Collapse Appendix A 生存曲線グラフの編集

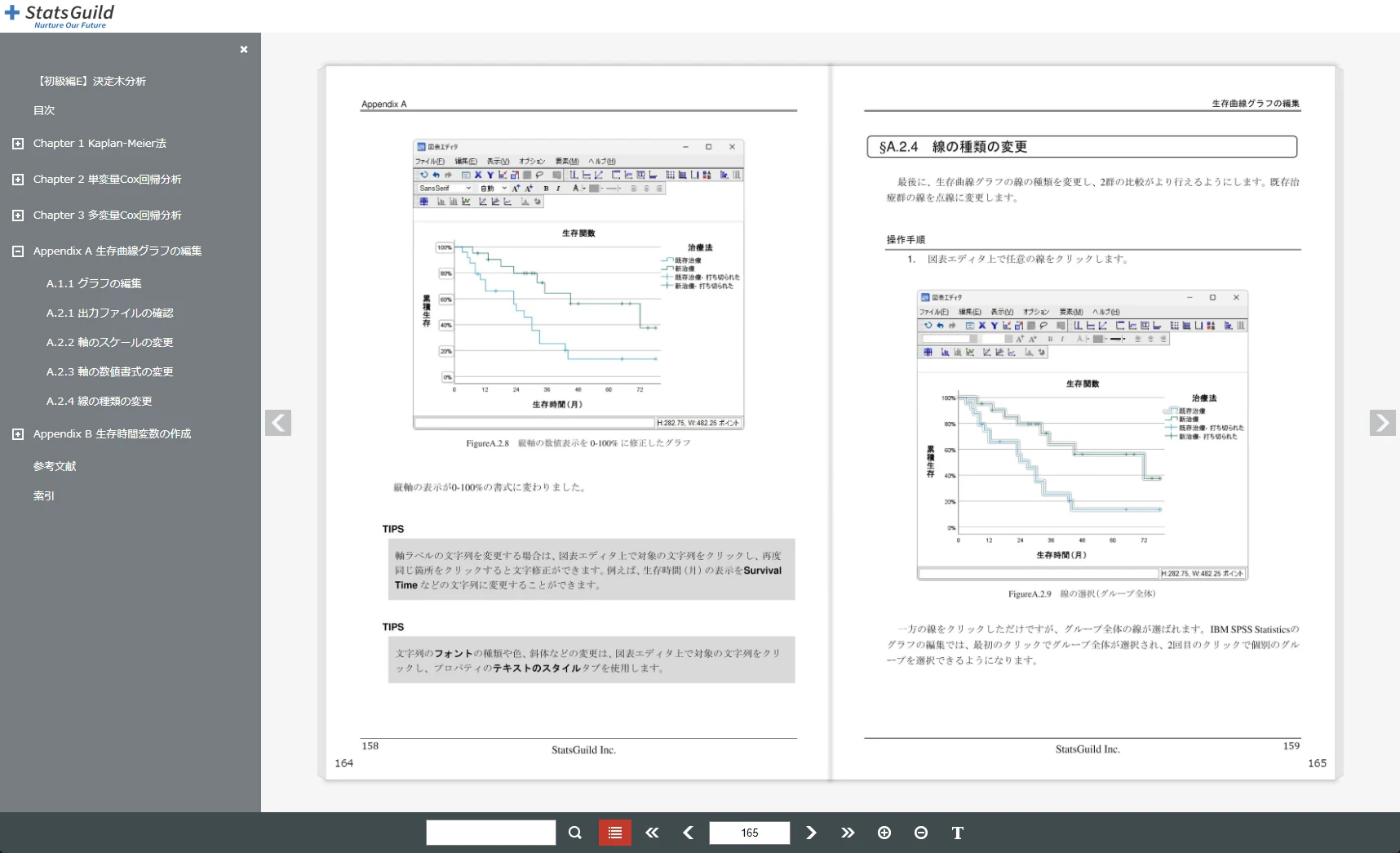18,251
